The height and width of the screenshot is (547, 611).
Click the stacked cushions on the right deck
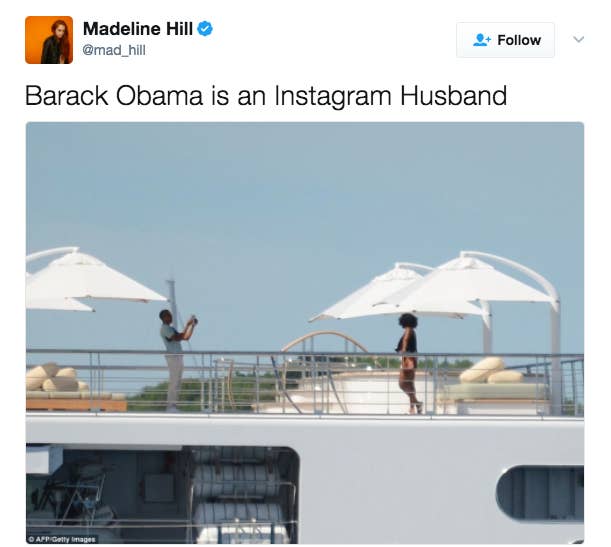pyautogui.click(x=490, y=371)
